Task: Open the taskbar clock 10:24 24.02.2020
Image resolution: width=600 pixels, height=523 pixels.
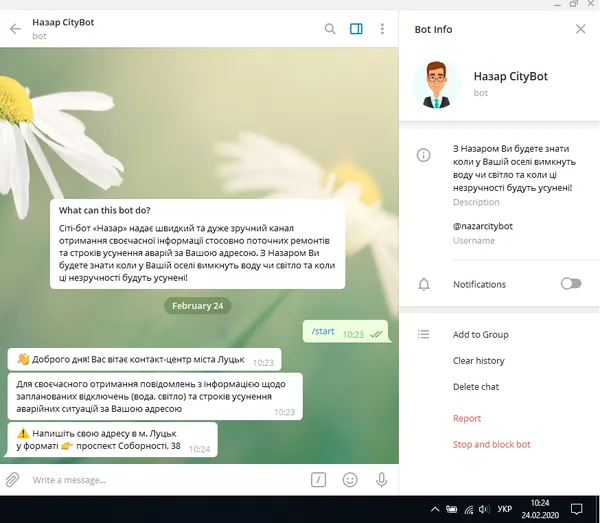Action: 540,509
